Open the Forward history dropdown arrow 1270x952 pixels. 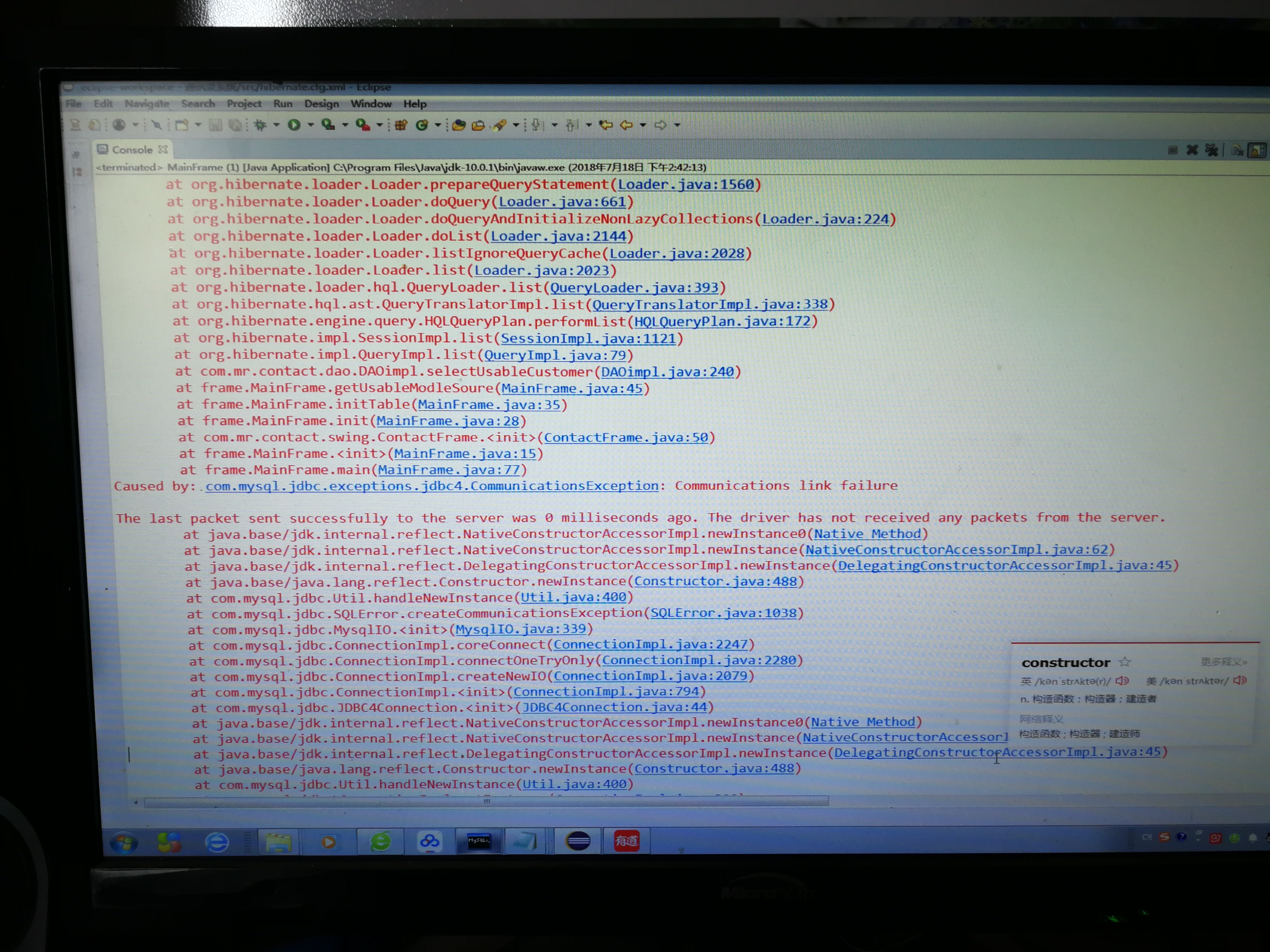pos(678,124)
